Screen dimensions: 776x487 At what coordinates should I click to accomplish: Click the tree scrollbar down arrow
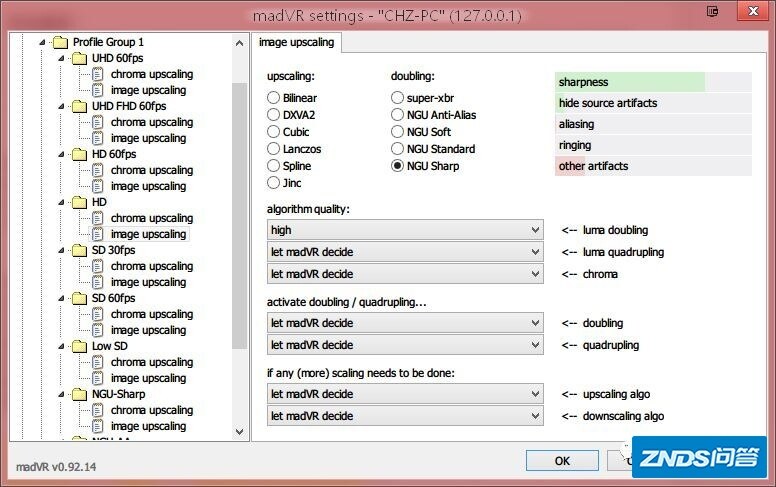coord(240,431)
